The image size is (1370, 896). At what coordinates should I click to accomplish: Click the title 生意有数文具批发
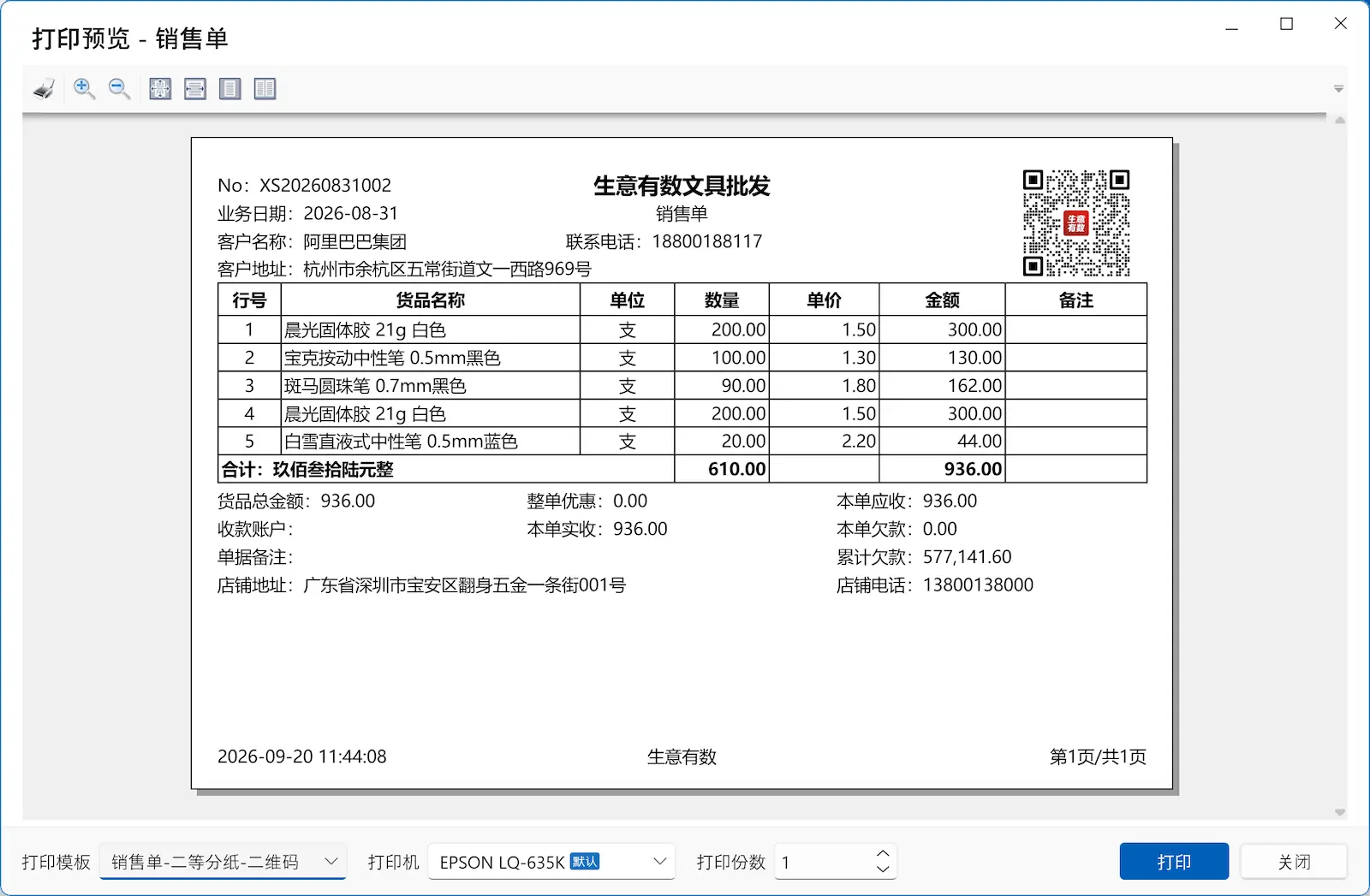[x=682, y=186]
